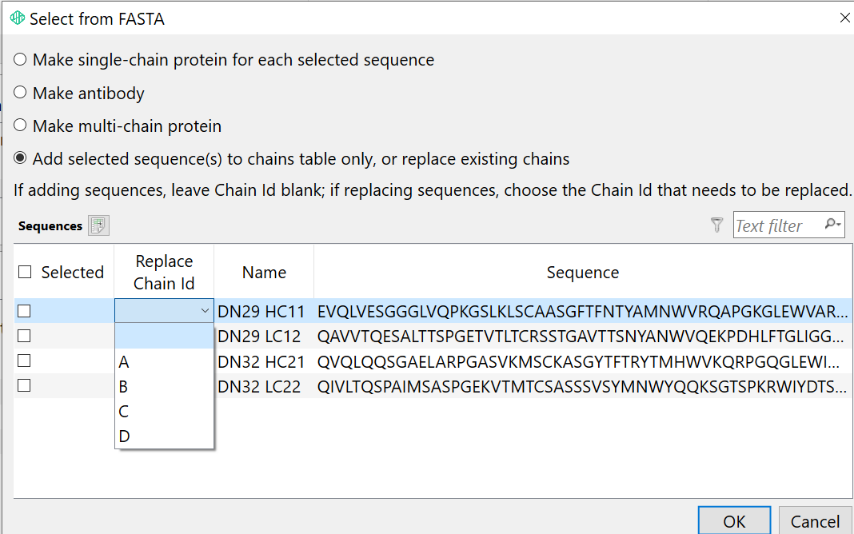The image size is (854, 534).
Task: Select Make multi-chain protein option
Action: tap(20, 125)
